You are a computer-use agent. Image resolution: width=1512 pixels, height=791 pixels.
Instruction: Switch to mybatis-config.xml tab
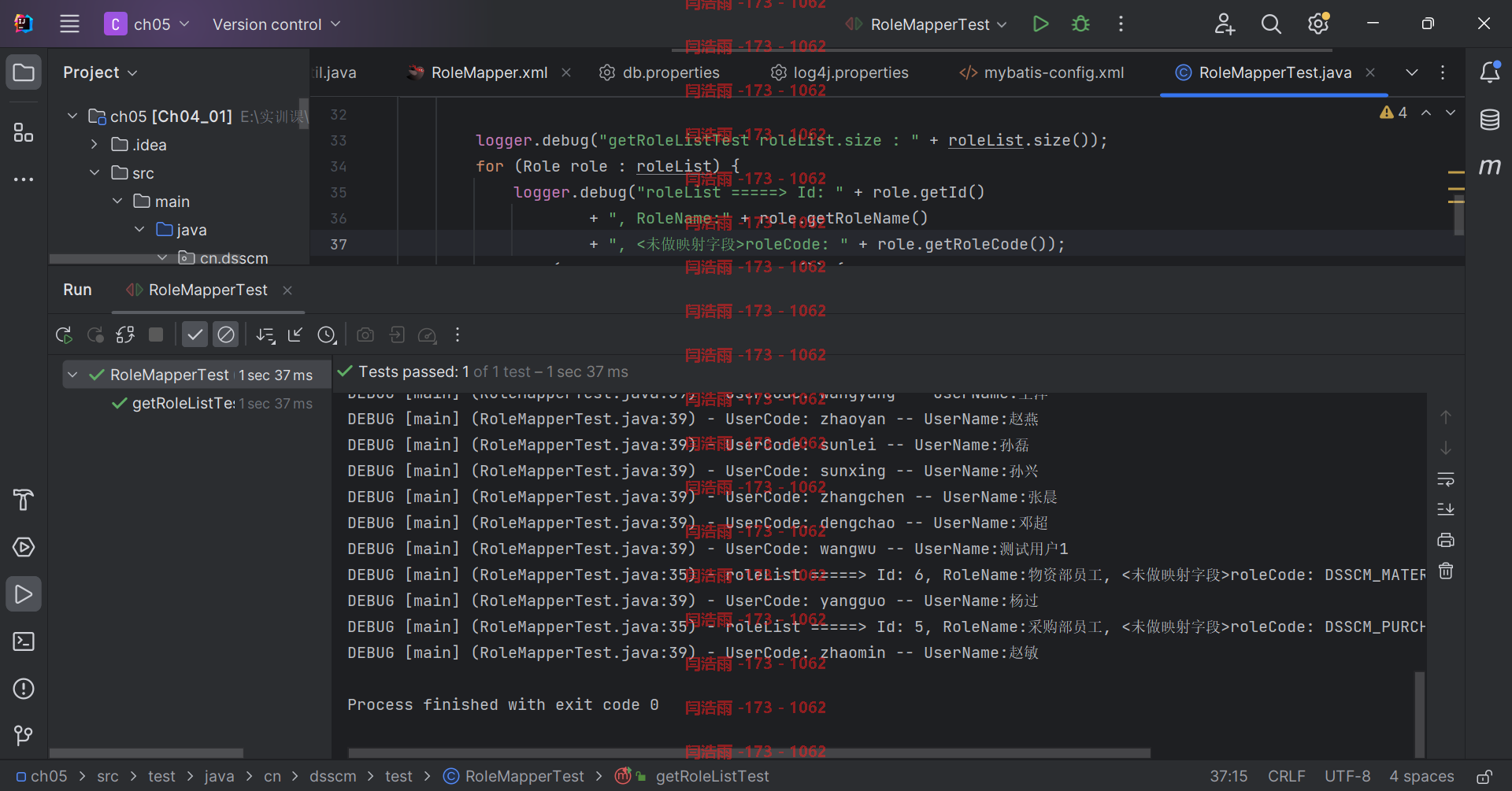tap(1042, 72)
